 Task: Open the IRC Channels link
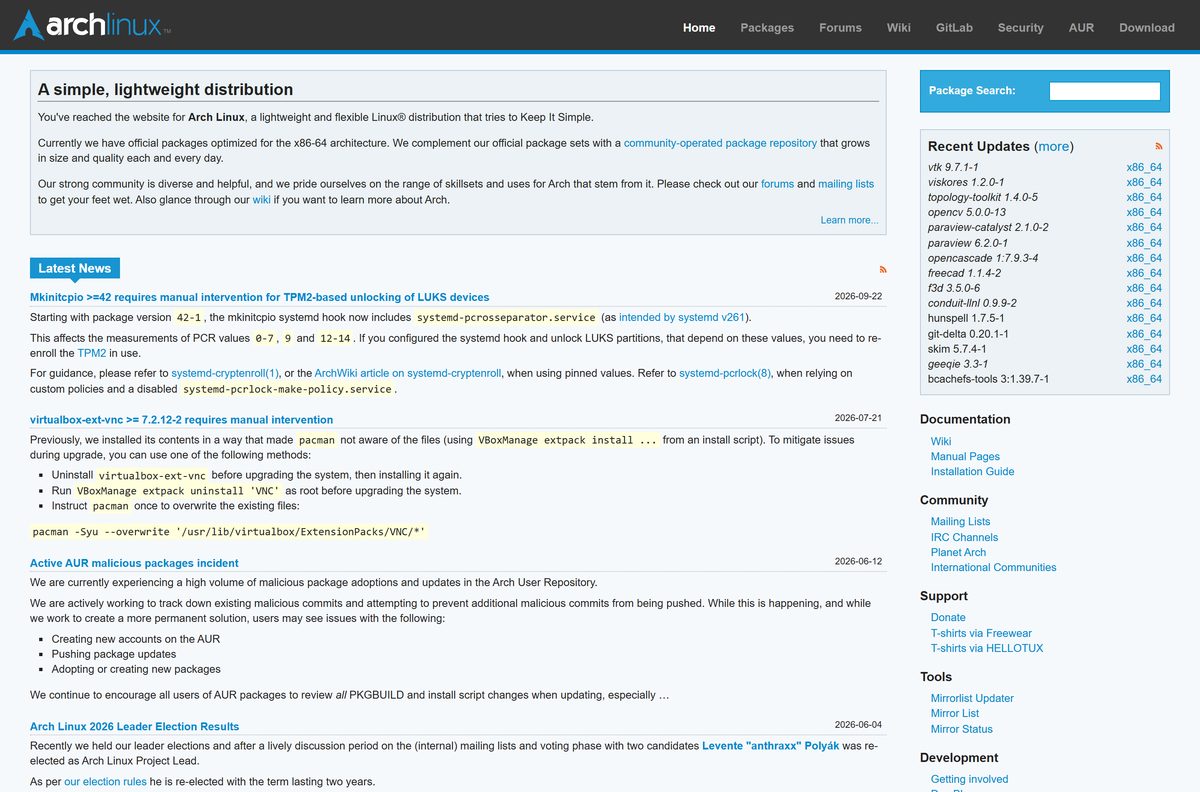[964, 537]
